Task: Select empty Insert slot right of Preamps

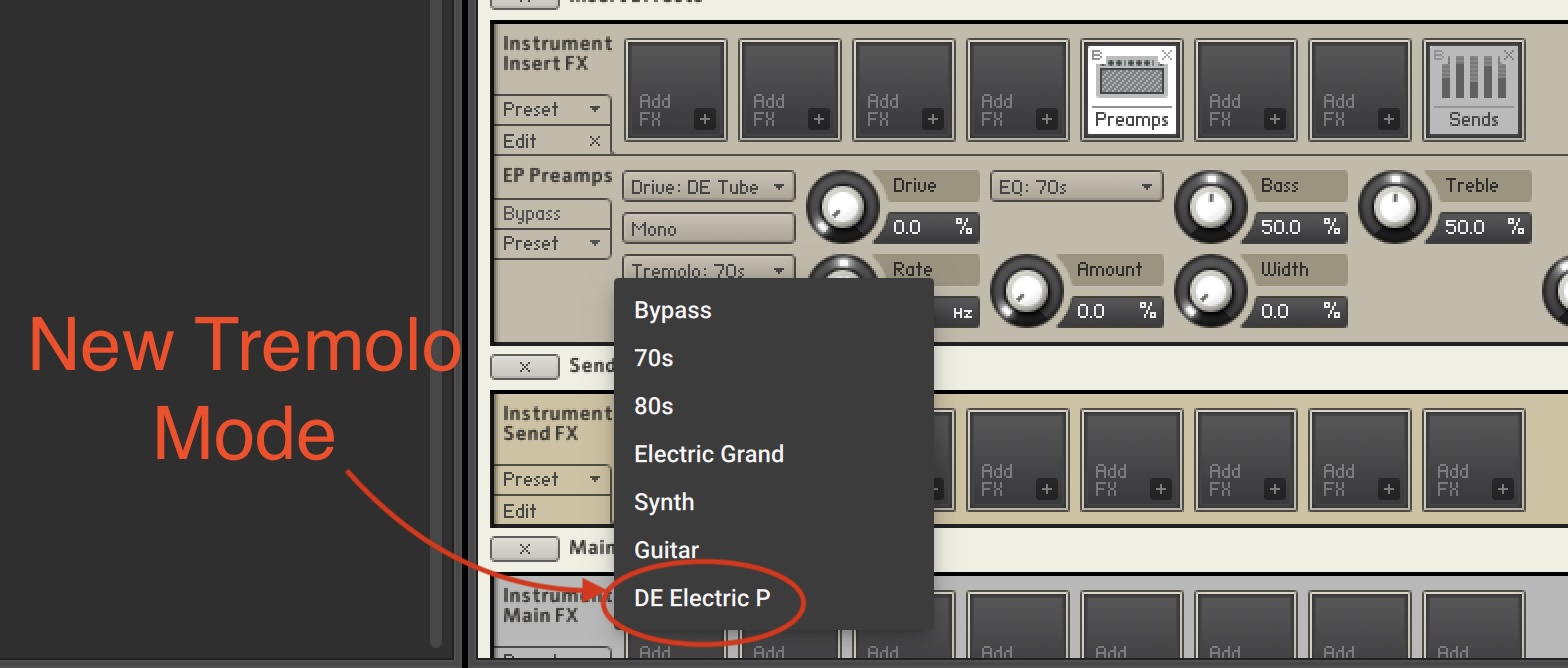Action: 1245,91
